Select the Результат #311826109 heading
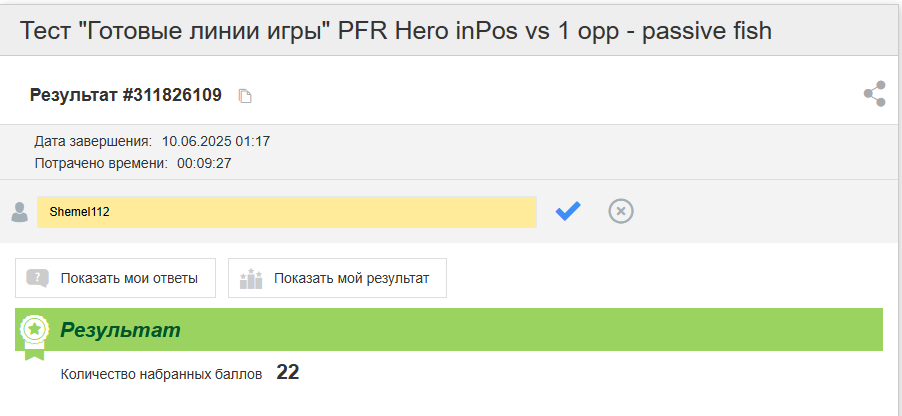Viewport: 902px width, 416px height. pyautogui.click(x=125, y=95)
